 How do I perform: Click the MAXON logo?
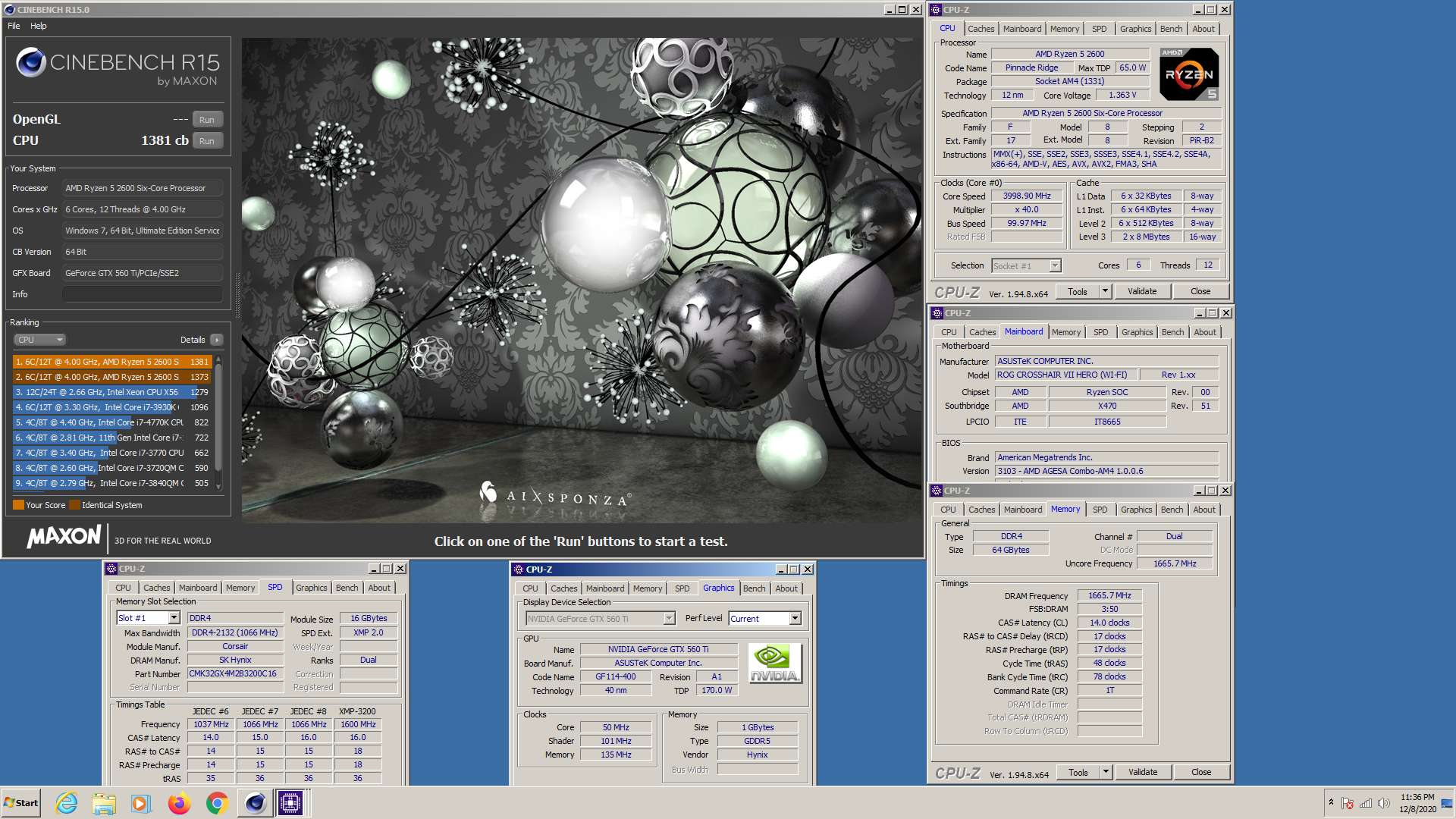point(64,537)
